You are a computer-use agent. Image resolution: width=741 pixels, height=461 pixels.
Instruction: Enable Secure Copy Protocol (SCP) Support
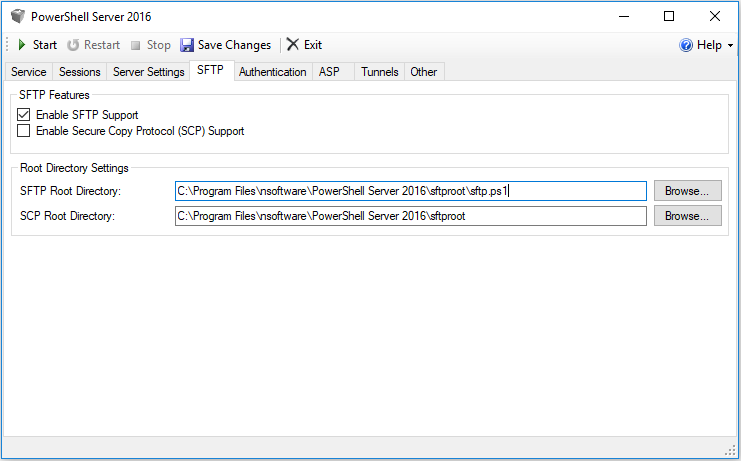24,131
